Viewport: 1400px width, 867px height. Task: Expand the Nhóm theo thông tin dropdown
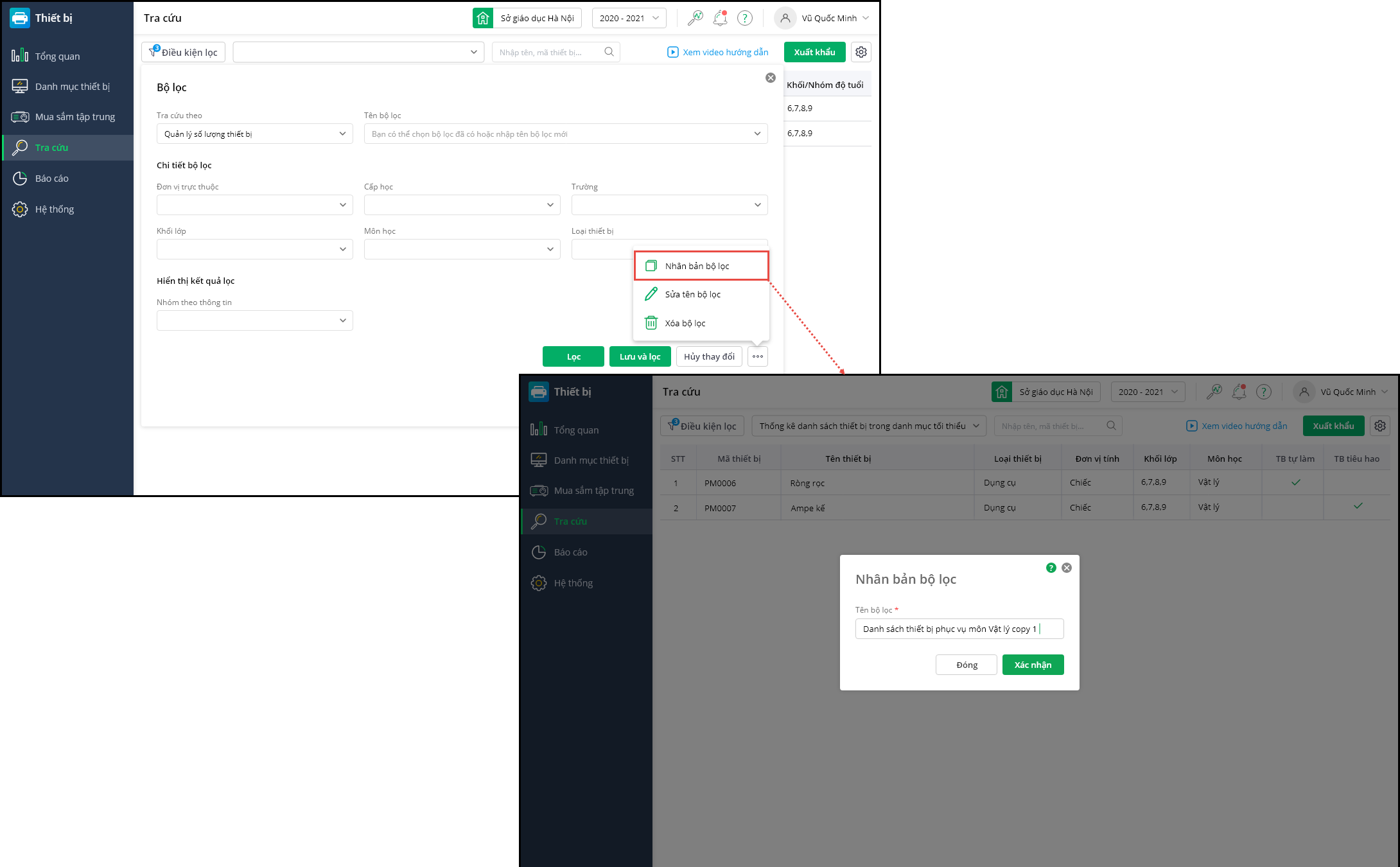pyautogui.click(x=254, y=320)
